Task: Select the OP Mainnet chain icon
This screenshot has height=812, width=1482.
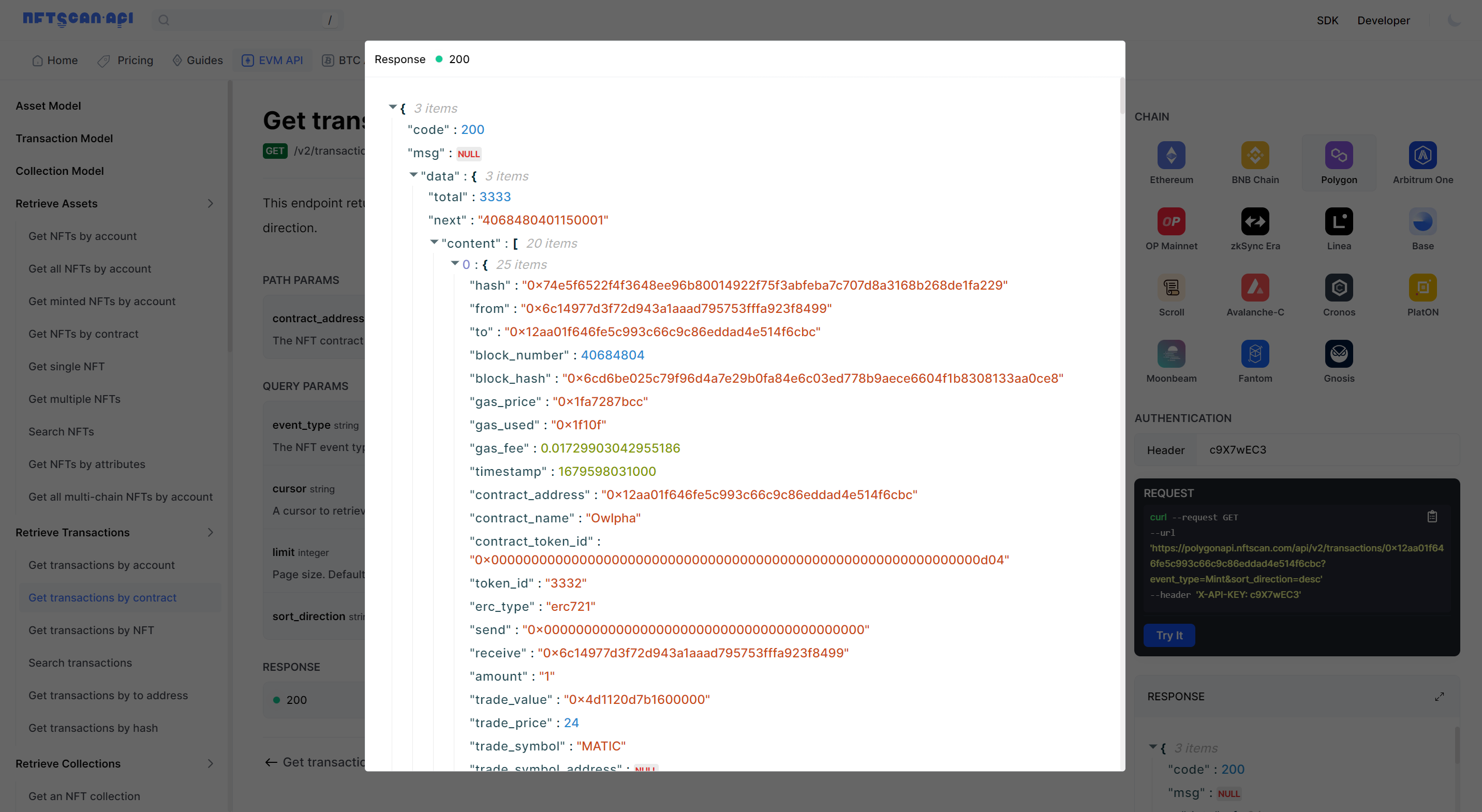Action: [x=1172, y=221]
